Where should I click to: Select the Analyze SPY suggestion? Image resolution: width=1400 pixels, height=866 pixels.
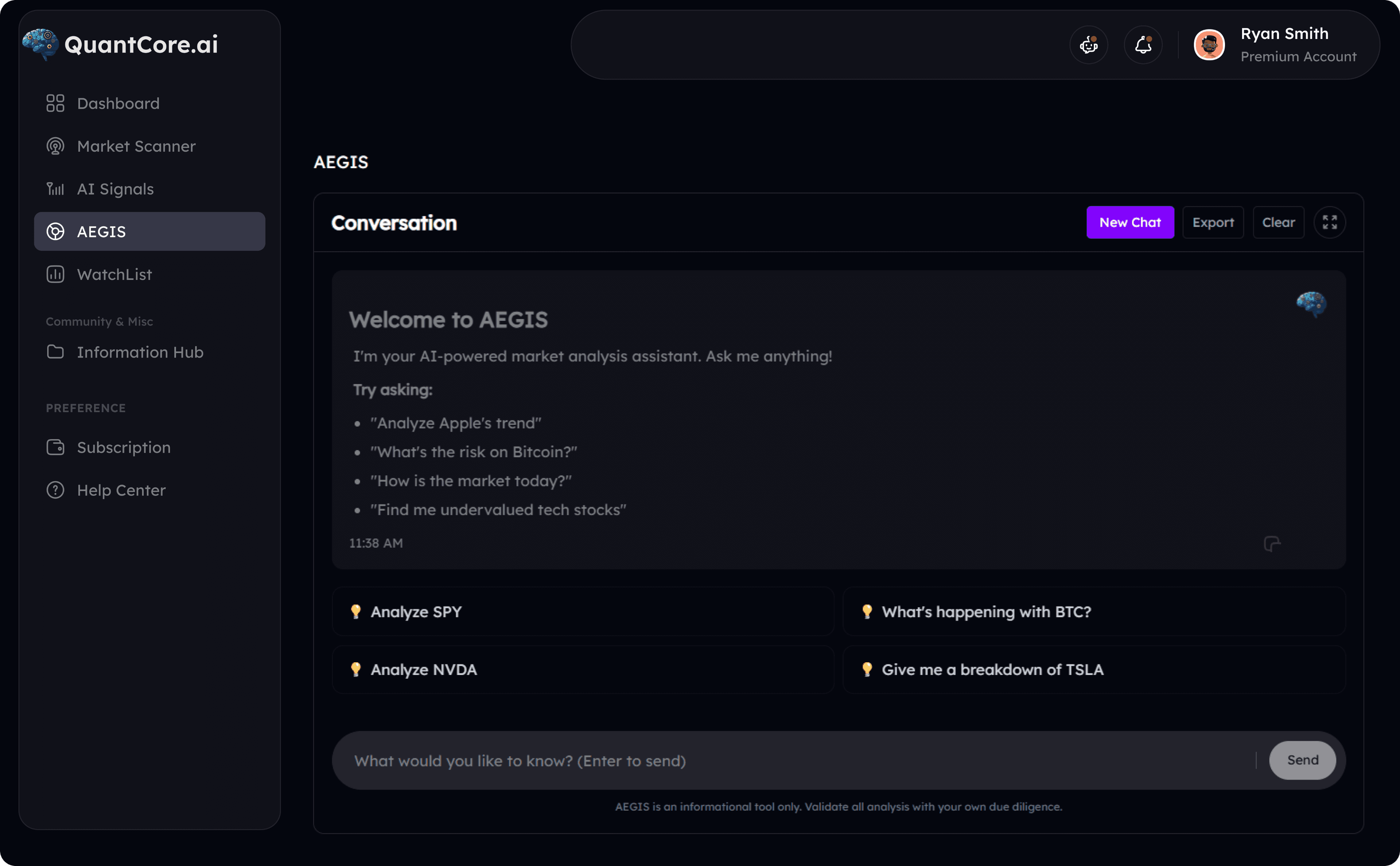583,612
